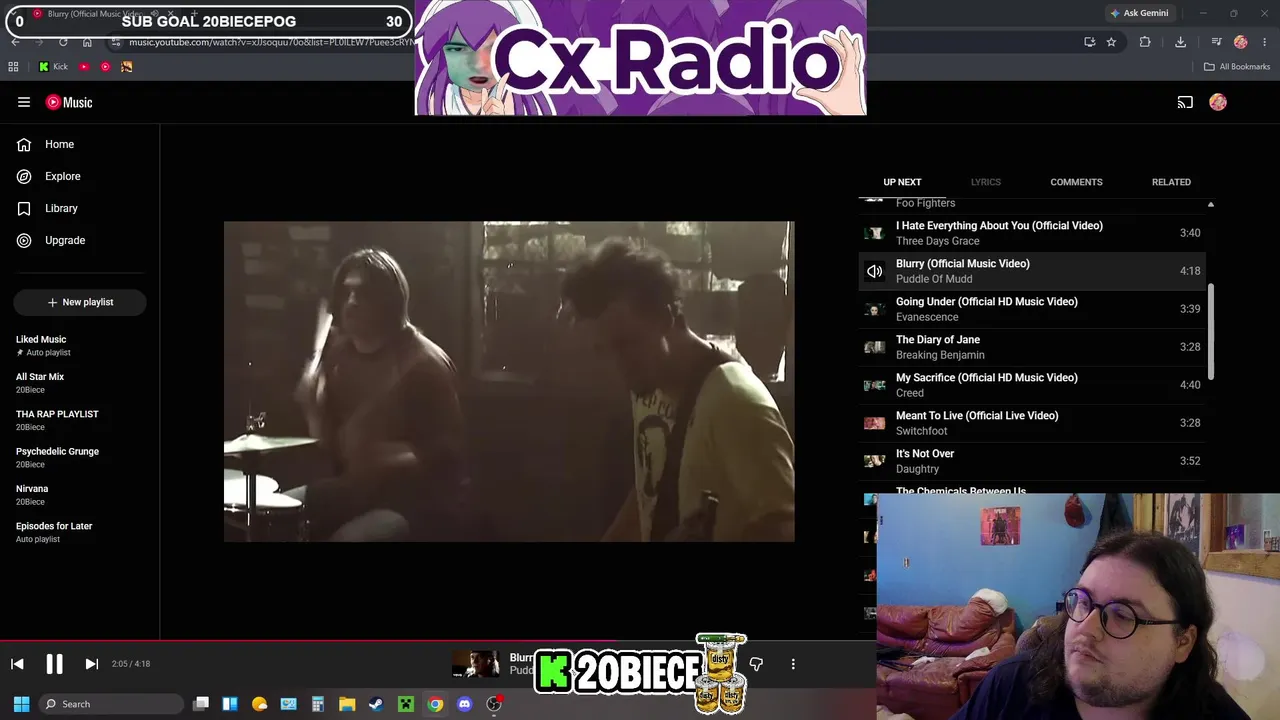Play Meant To Live by Switchfoot from queue
The height and width of the screenshot is (720, 1280).
(x=1031, y=423)
